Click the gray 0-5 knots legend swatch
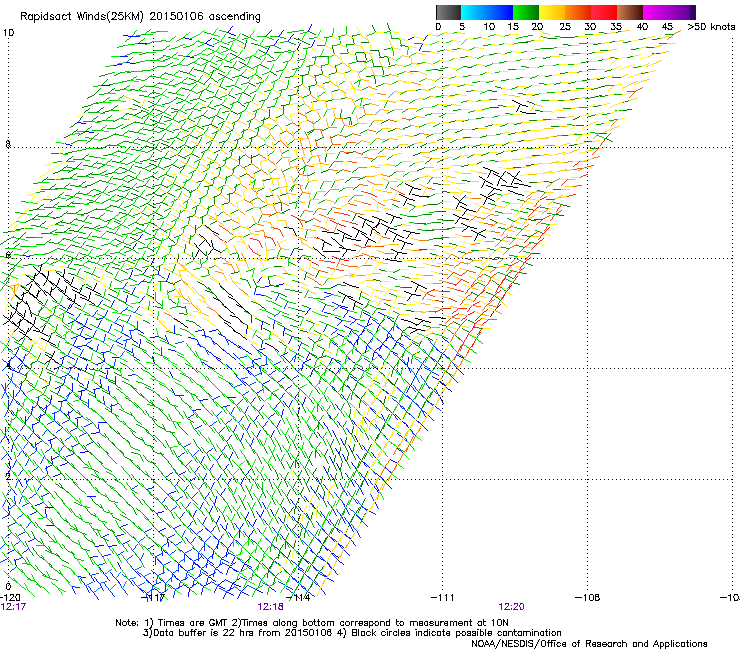Screen dimensions: 740x650 [x=448, y=12]
